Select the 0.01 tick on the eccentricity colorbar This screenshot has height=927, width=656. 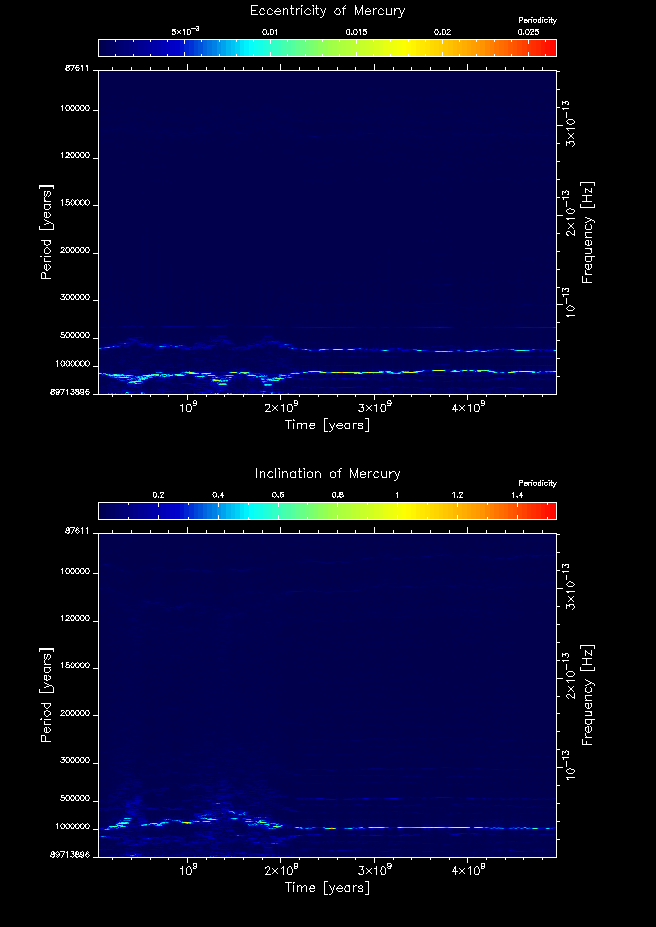point(270,32)
